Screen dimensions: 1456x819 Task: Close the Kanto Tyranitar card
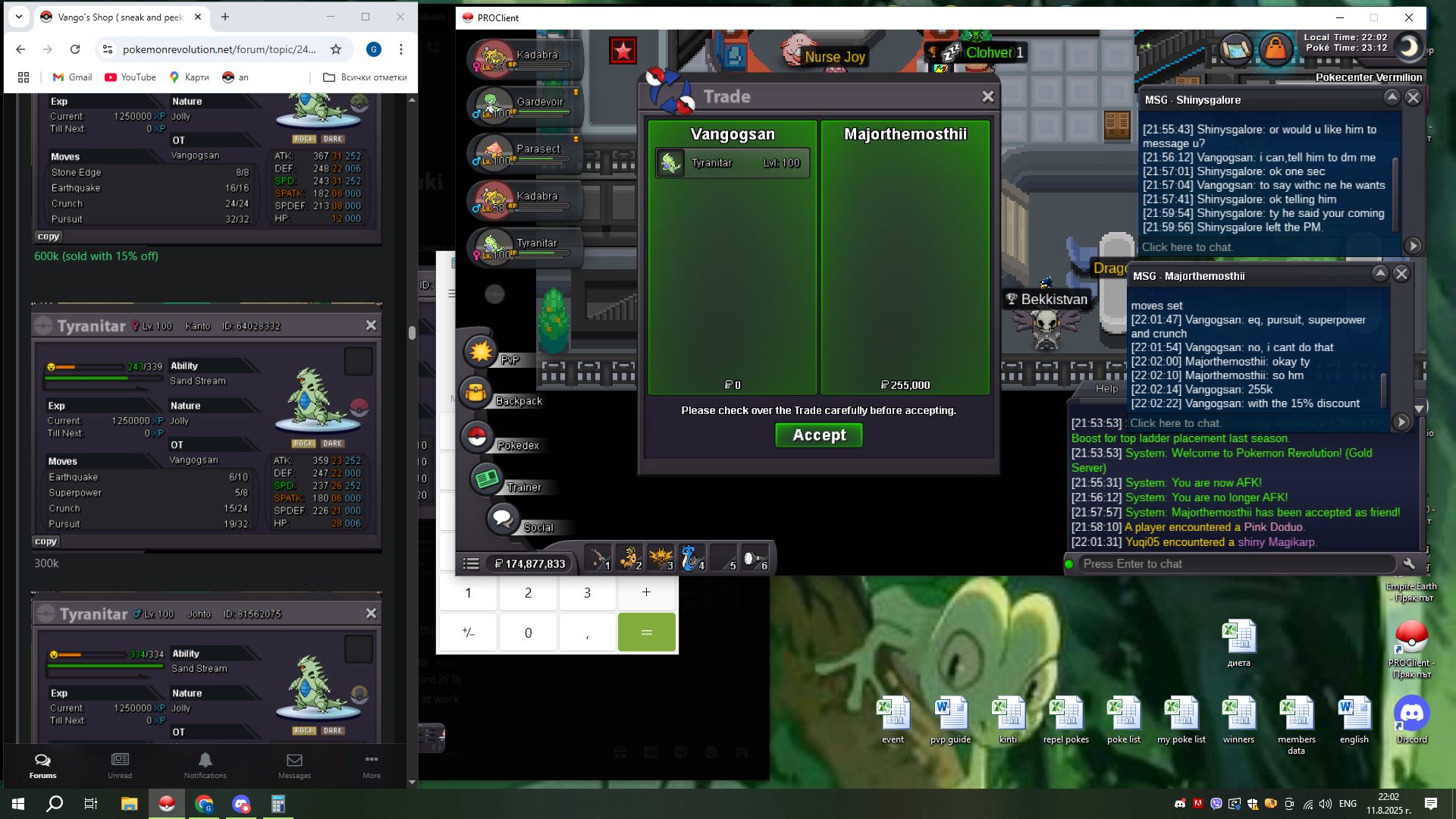click(371, 325)
